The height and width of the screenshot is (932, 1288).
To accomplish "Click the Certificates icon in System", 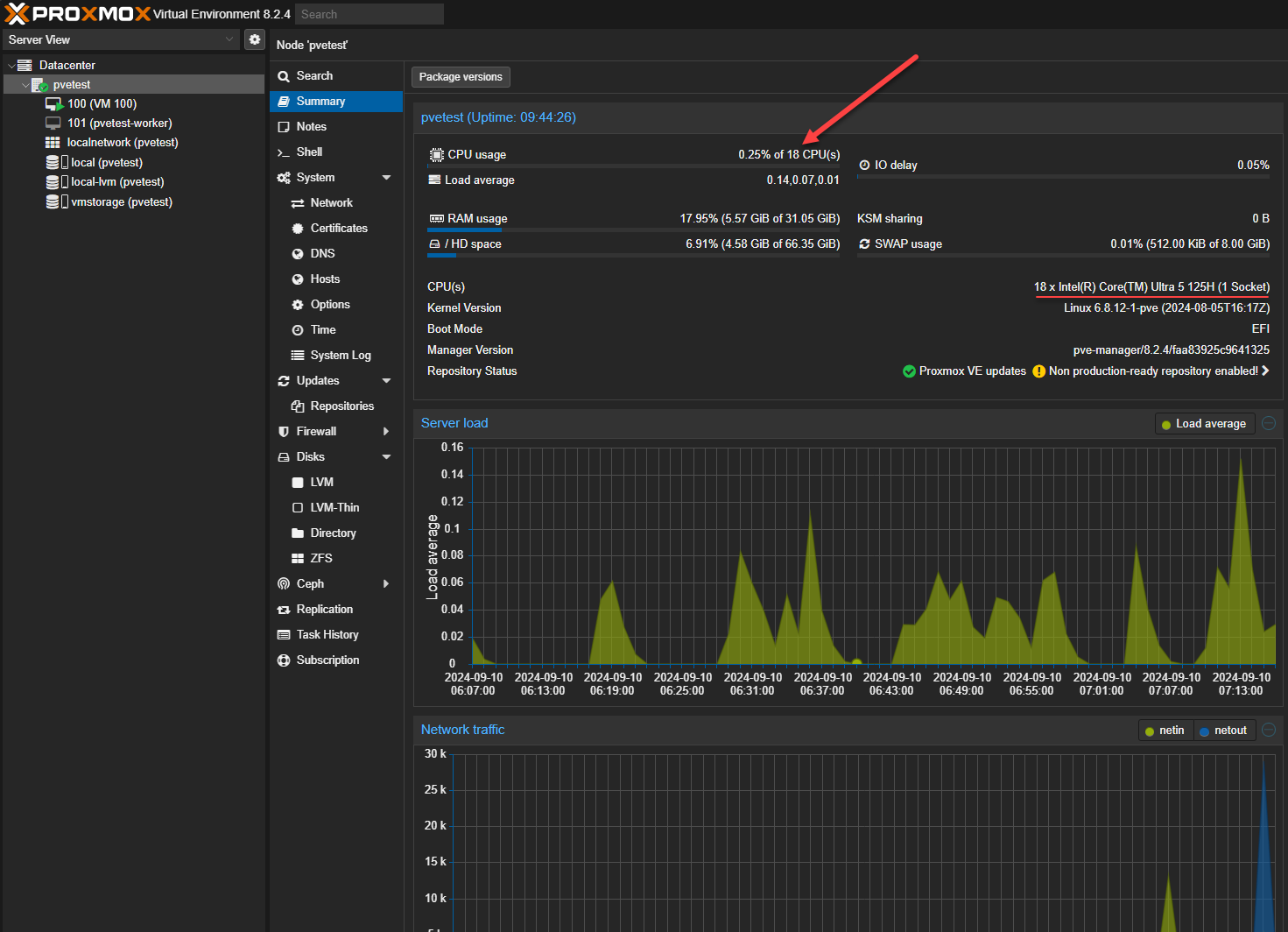I will coord(298,229).
